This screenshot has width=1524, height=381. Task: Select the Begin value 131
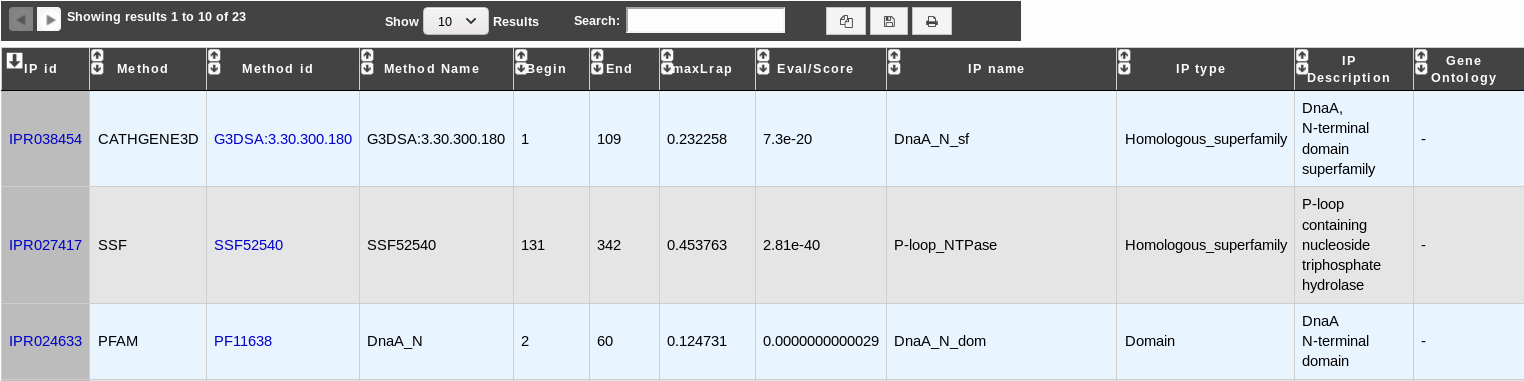[x=533, y=245]
